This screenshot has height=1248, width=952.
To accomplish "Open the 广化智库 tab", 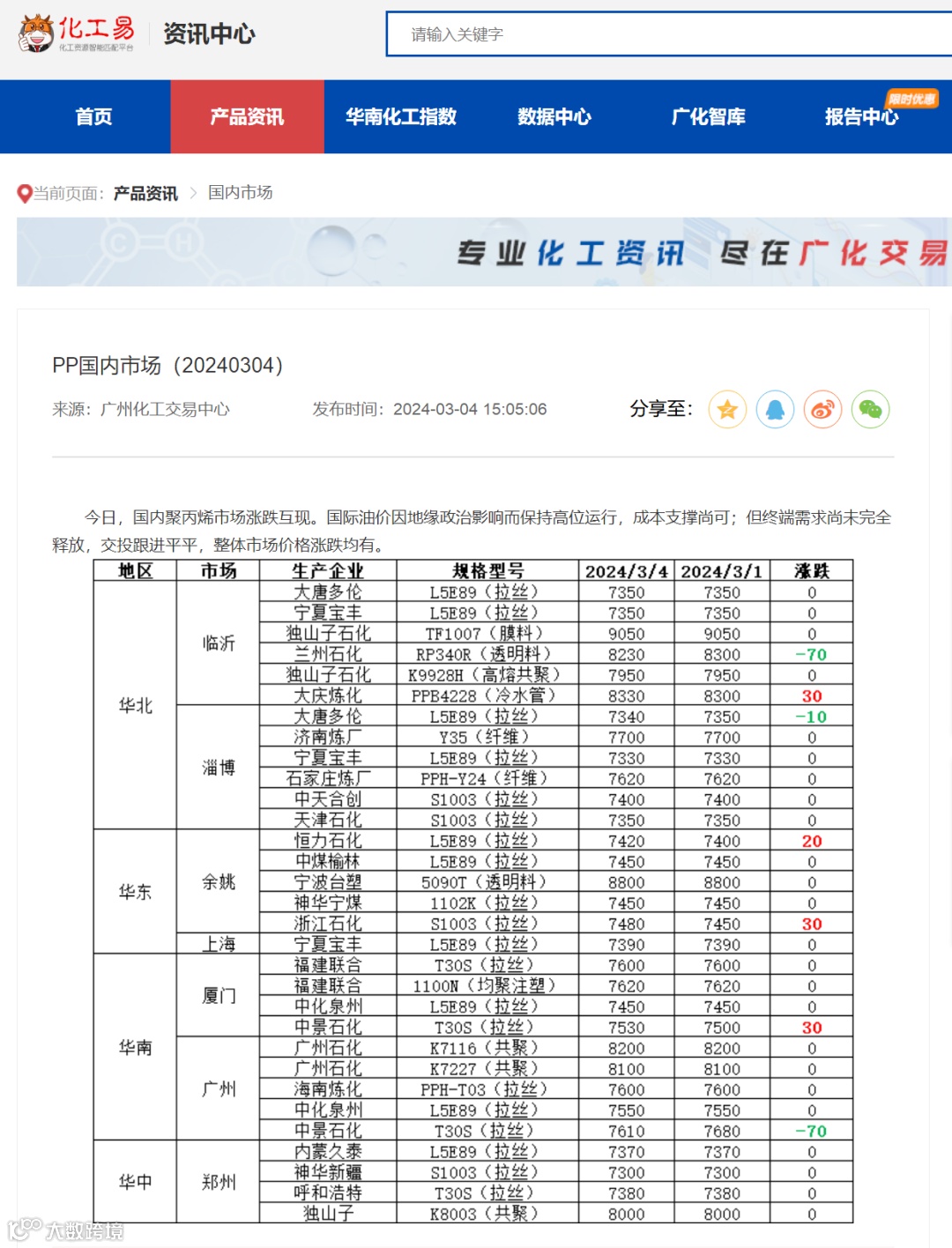I will point(708,116).
